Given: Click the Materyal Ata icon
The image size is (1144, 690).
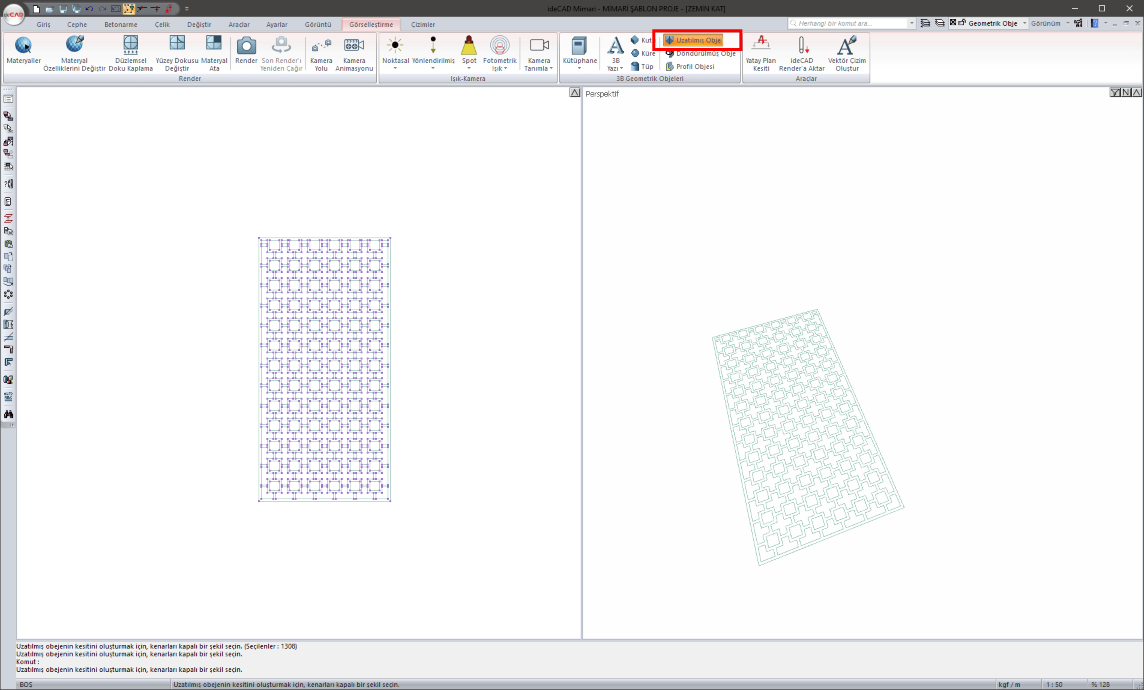Looking at the screenshot, I should point(213,51).
